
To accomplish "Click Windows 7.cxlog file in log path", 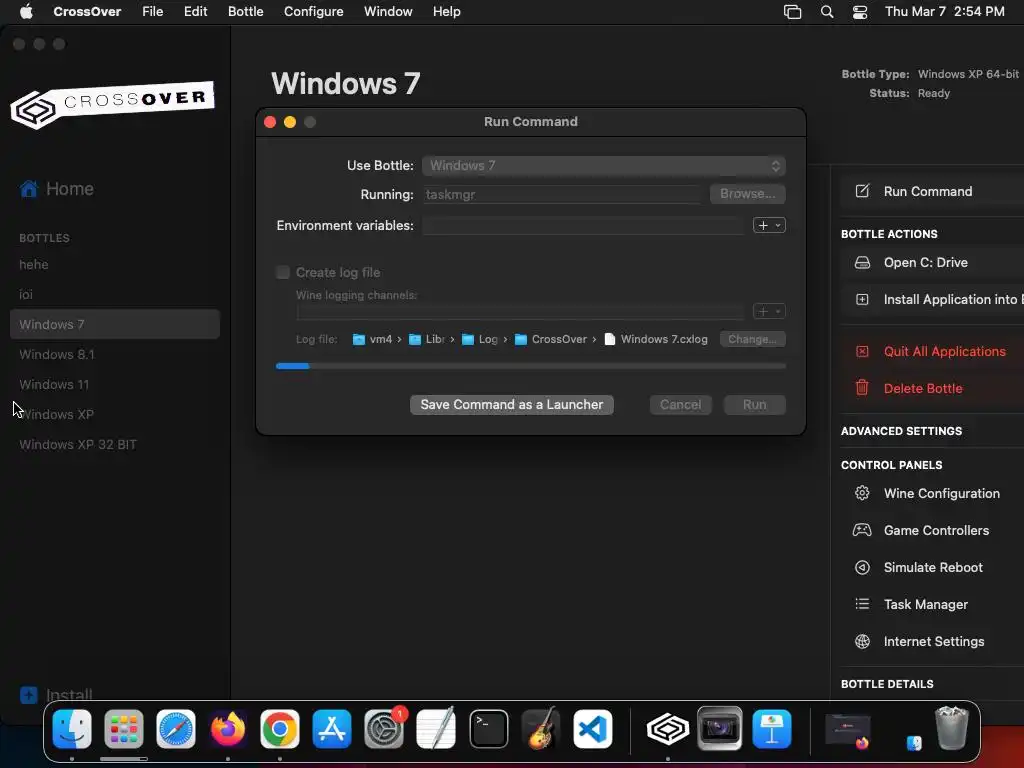I will click(656, 340).
